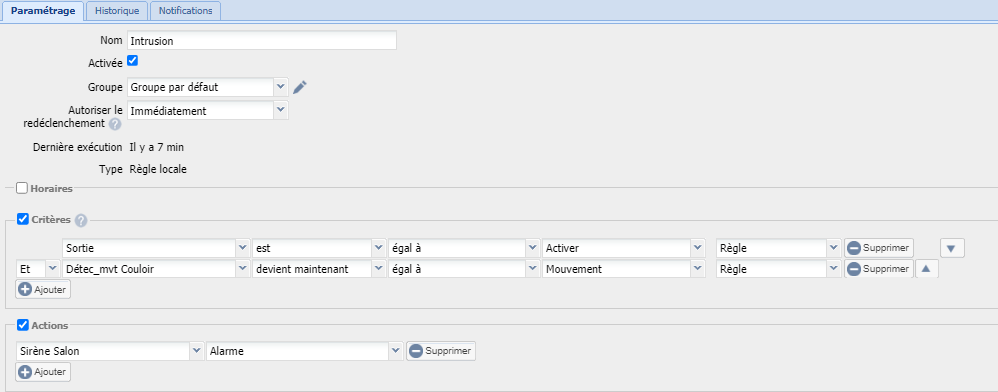Expand the Immédiatement retrigger dropdown
Image resolution: width=998 pixels, height=392 pixels.
coord(208,111)
